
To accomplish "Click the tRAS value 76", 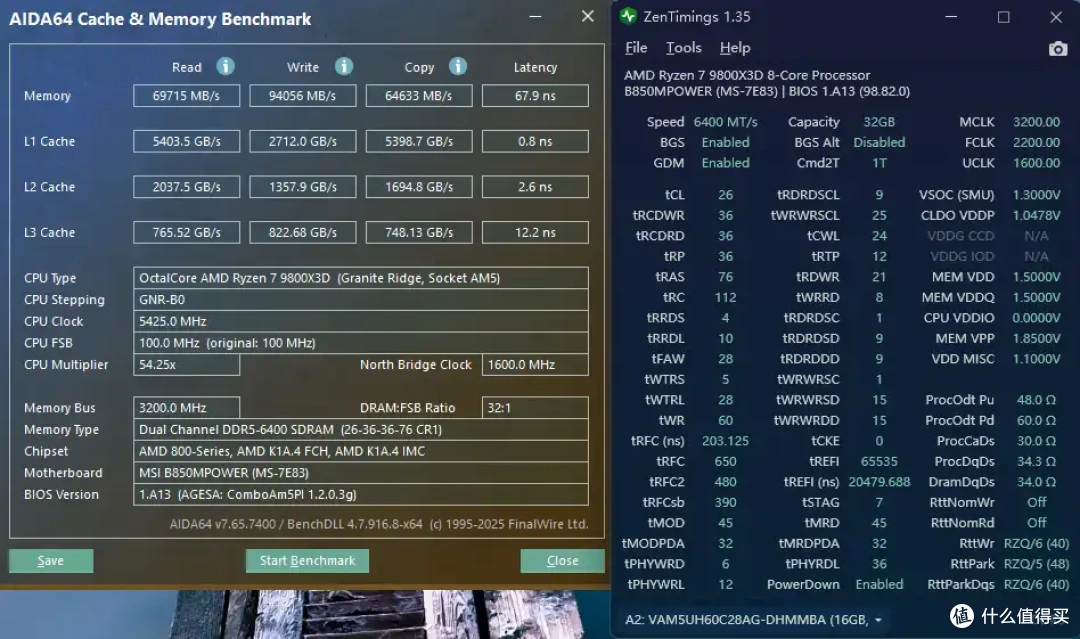I will pyautogui.click(x=725, y=277).
